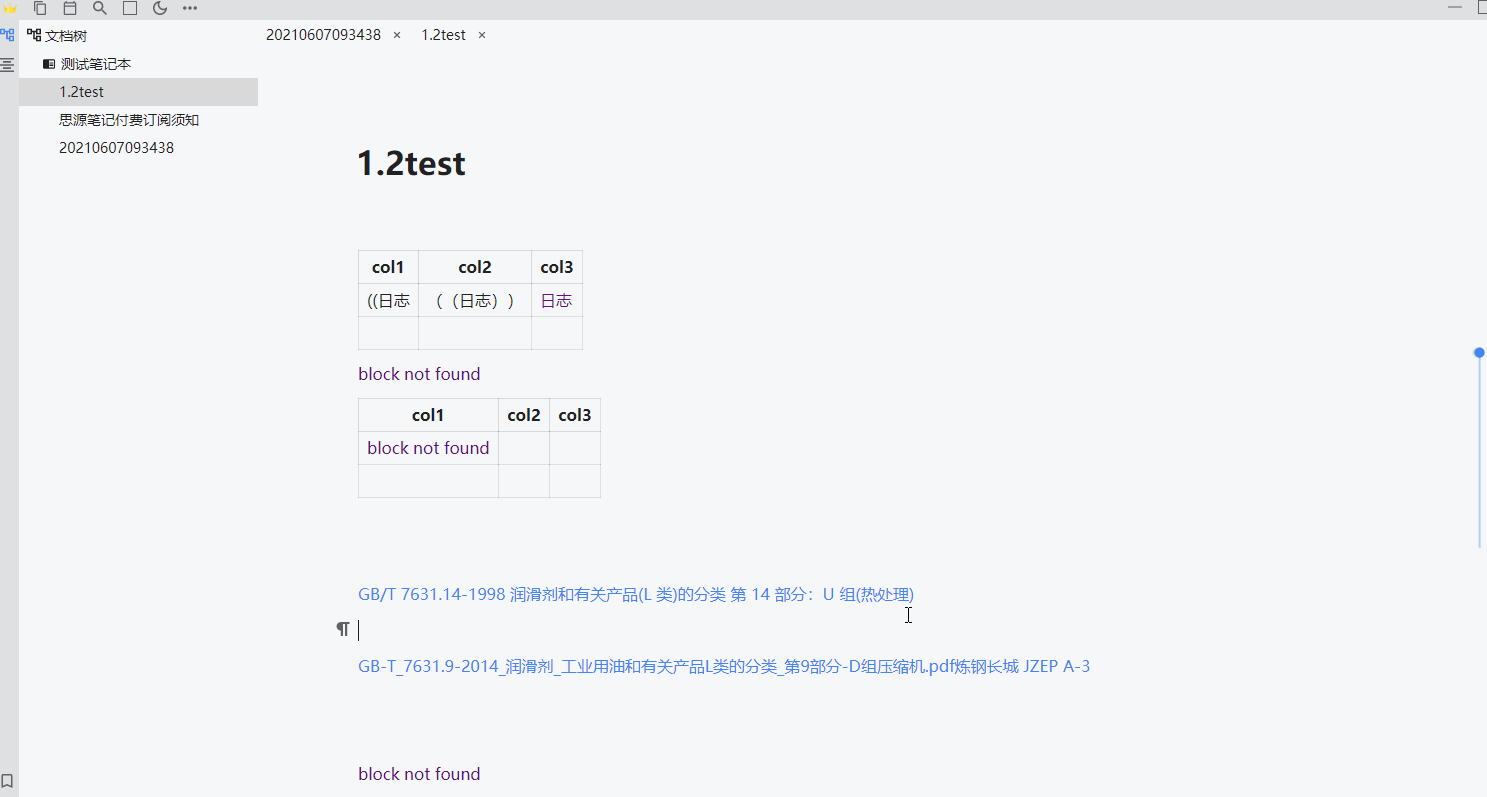Viewport: 1487px width, 797px height.
Task: Click the 1.2test document title
Action: (x=412, y=164)
